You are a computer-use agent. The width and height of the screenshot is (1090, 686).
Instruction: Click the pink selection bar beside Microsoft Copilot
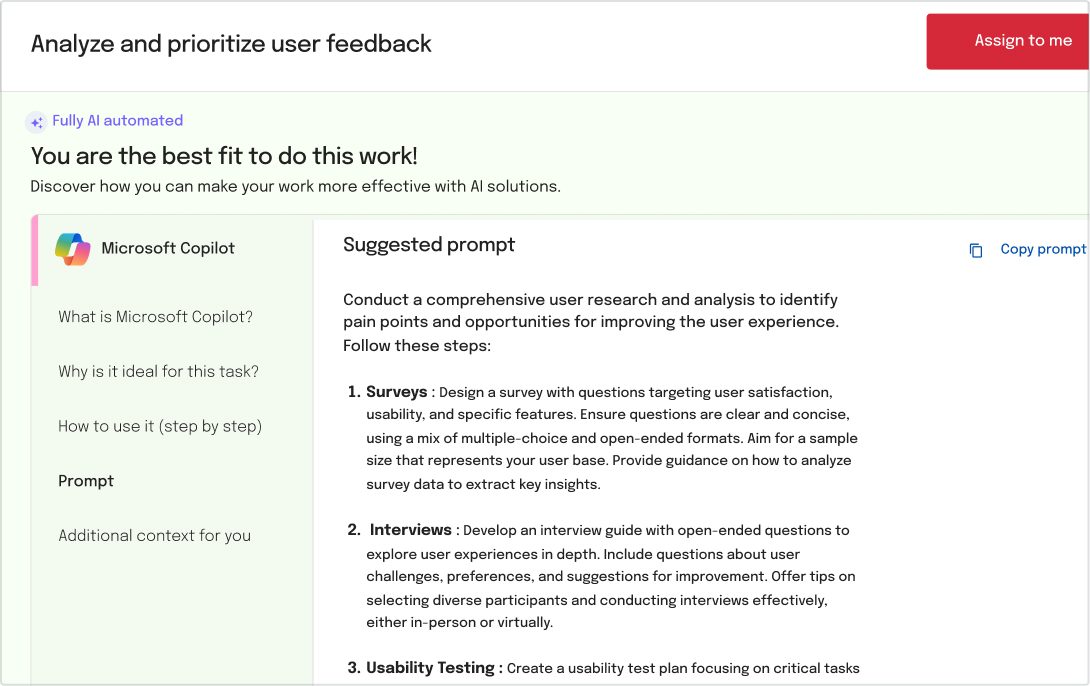click(x=35, y=251)
